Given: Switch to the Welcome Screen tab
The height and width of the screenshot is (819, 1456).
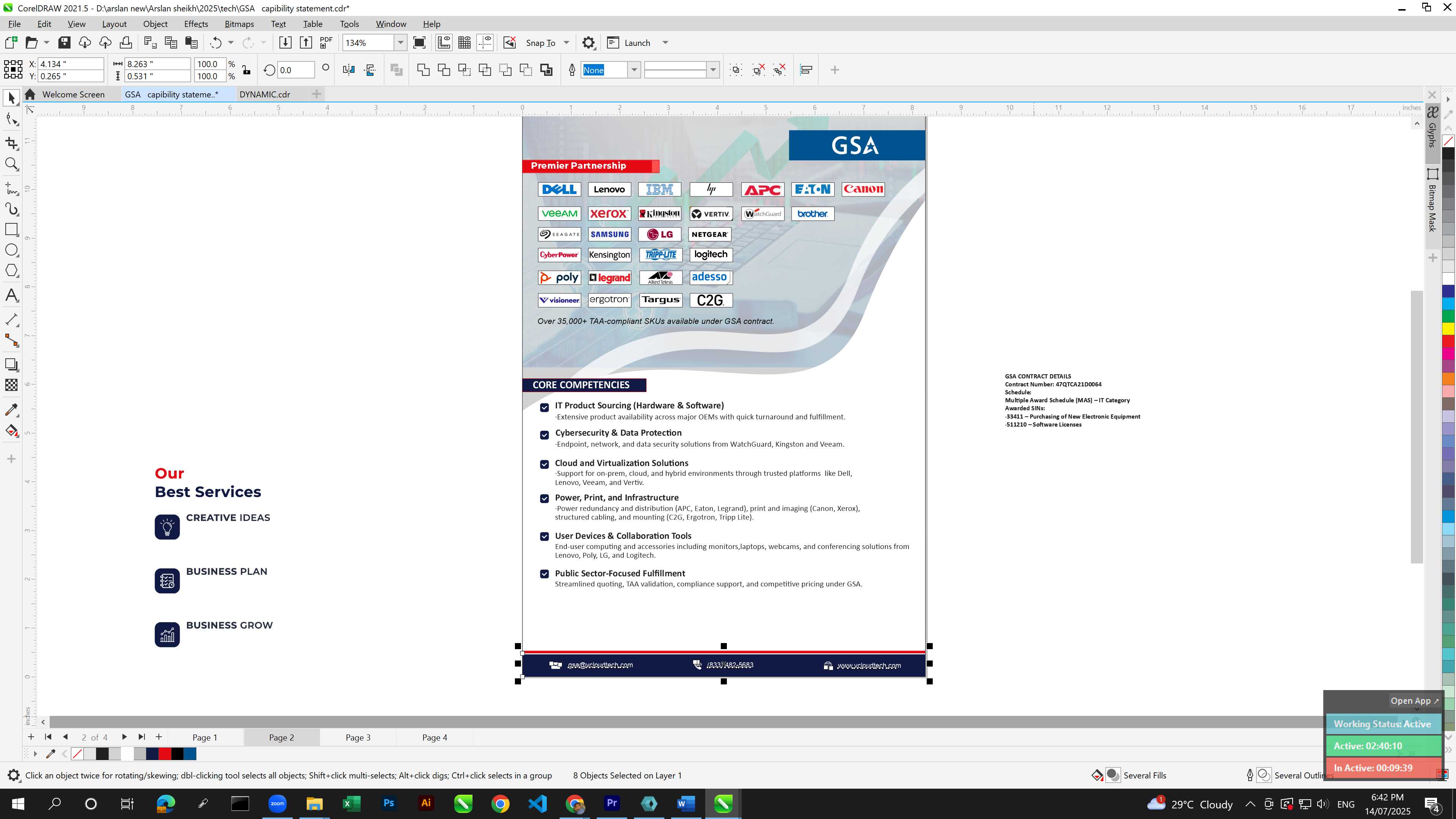Looking at the screenshot, I should [x=74, y=94].
